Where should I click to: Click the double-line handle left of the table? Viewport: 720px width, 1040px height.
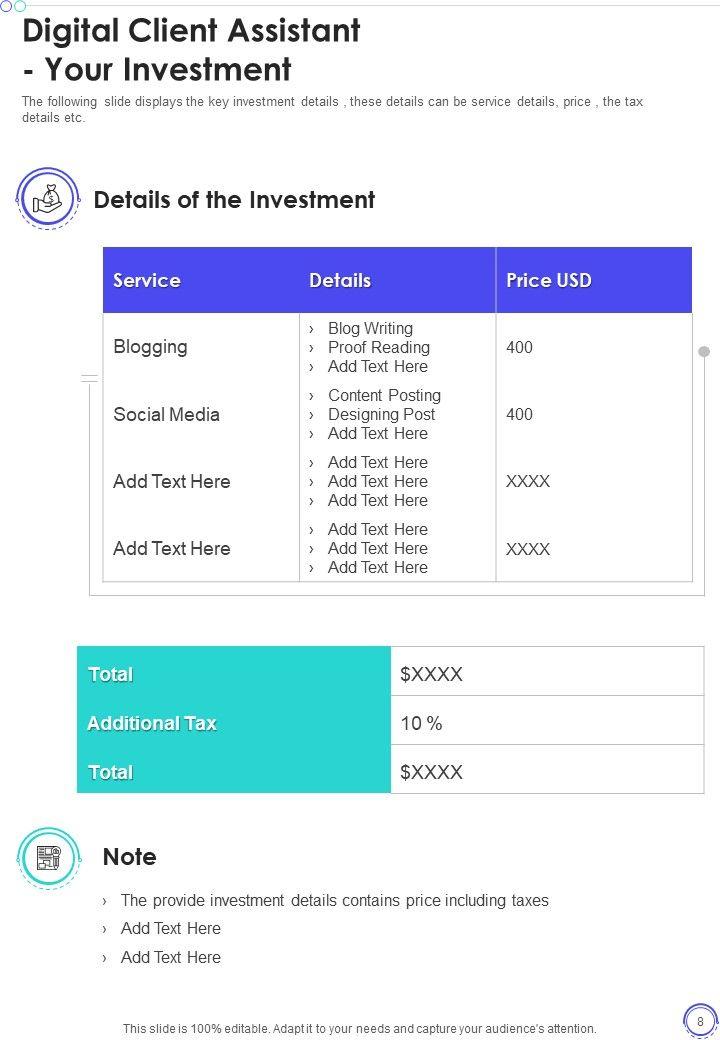[90, 378]
